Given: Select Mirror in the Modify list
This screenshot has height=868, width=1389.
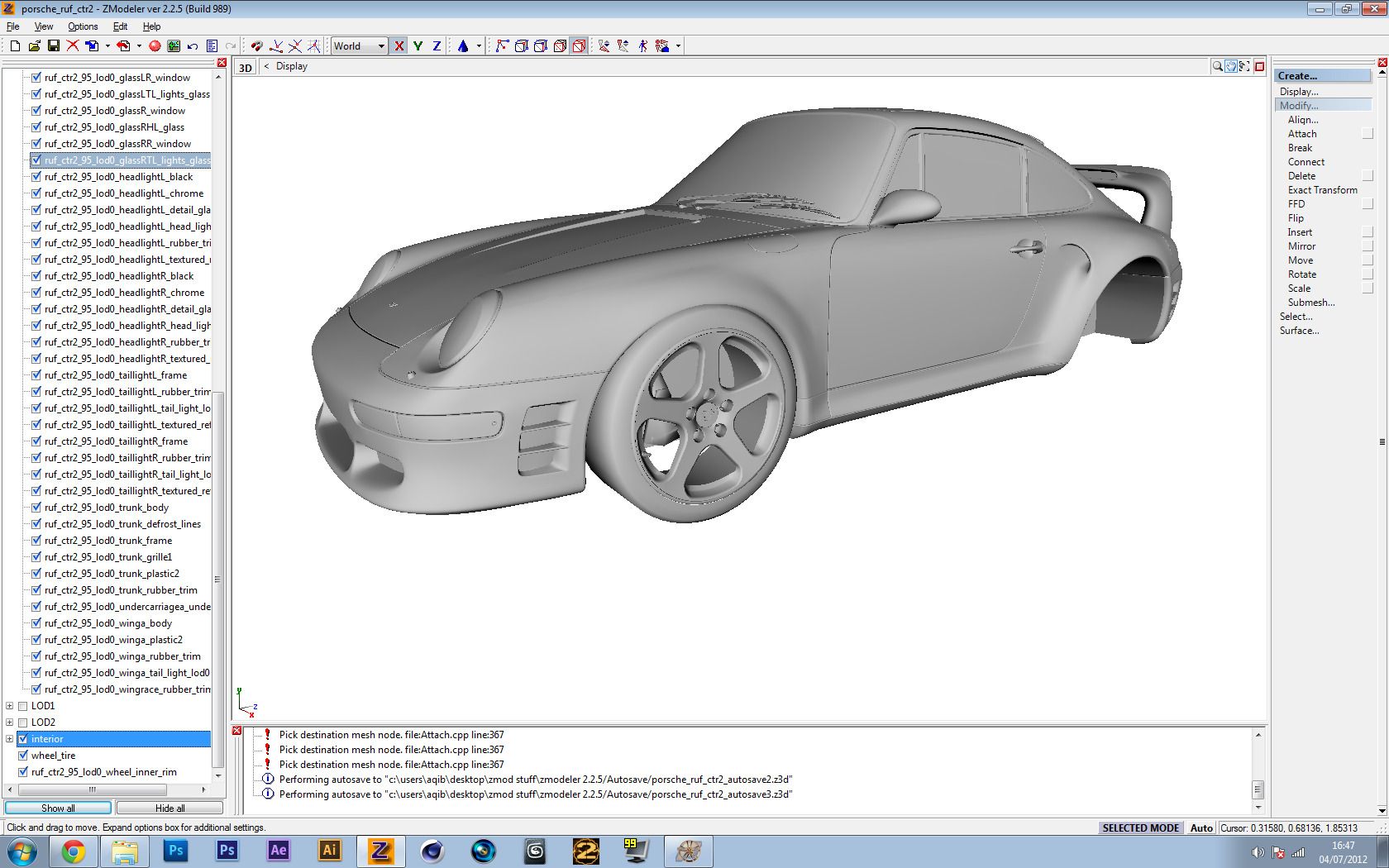Looking at the screenshot, I should coord(1301,246).
